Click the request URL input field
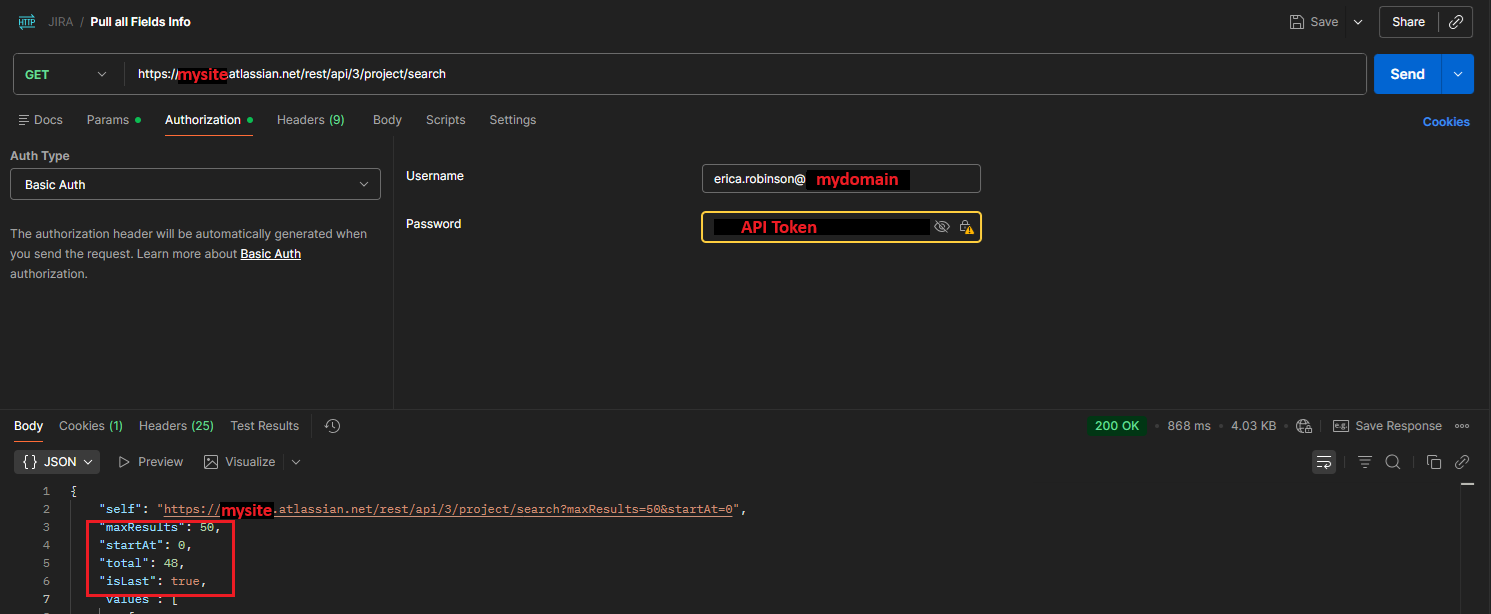Screen dimensions: 1491x614 (x=745, y=74)
